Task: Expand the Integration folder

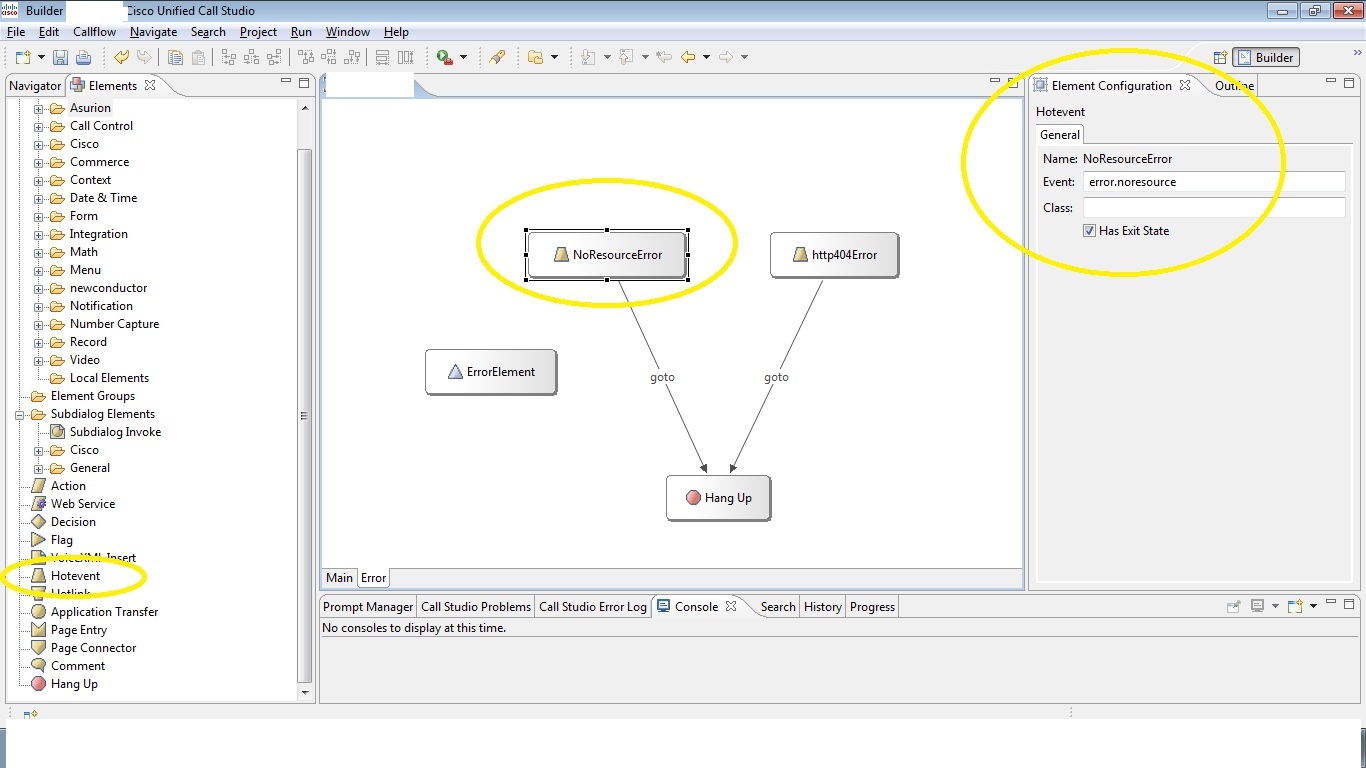Action: click(39, 234)
